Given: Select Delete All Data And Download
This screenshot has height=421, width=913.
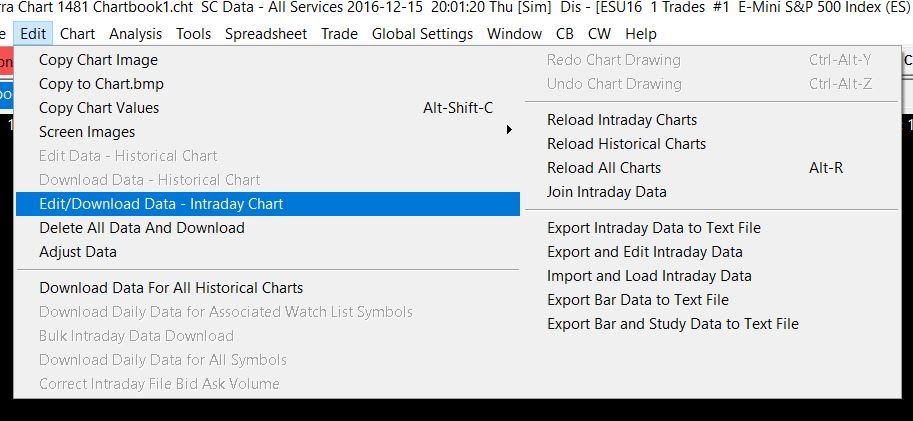Looking at the screenshot, I should [x=141, y=228].
